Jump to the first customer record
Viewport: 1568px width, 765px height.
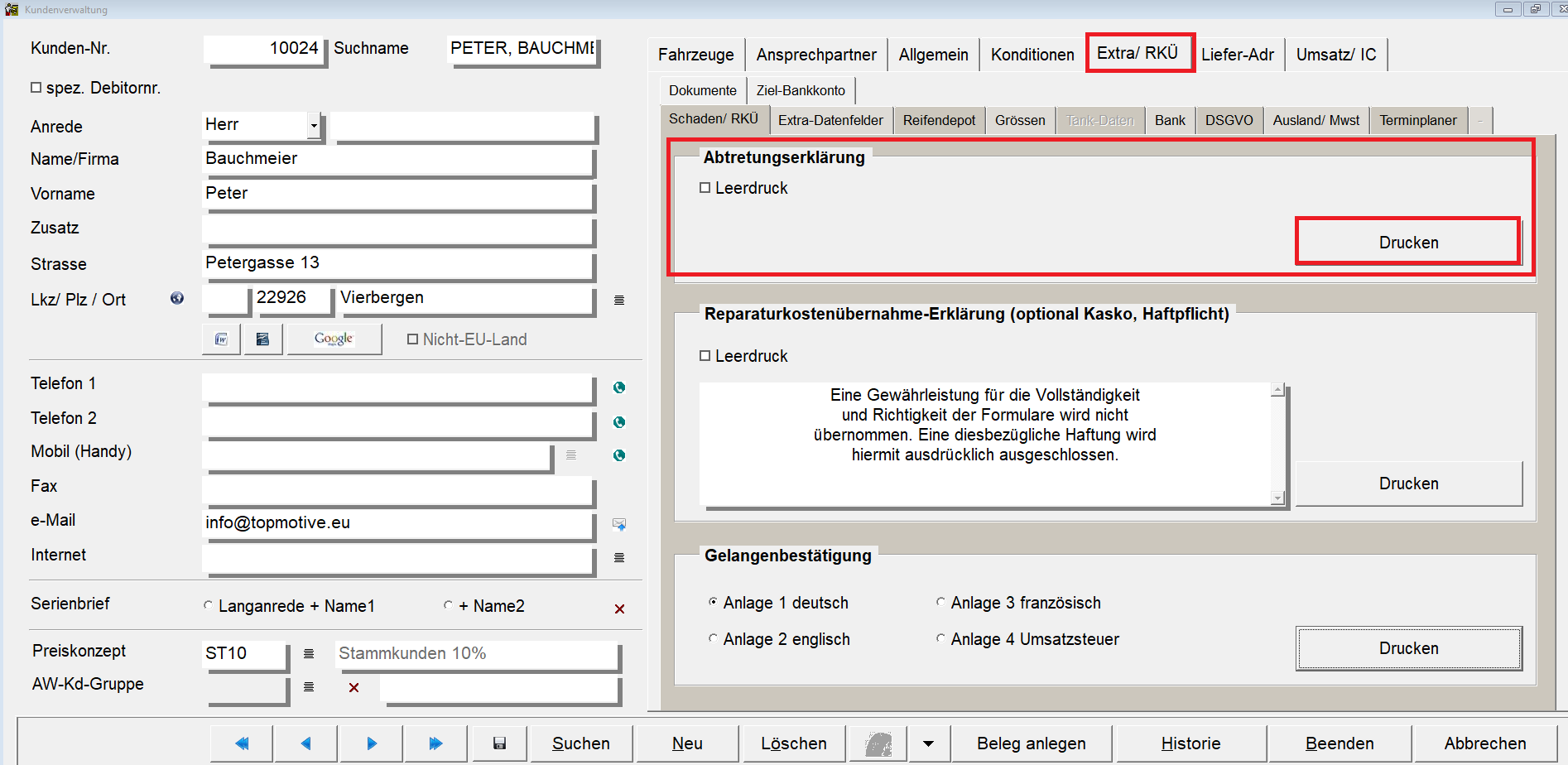coord(242,743)
